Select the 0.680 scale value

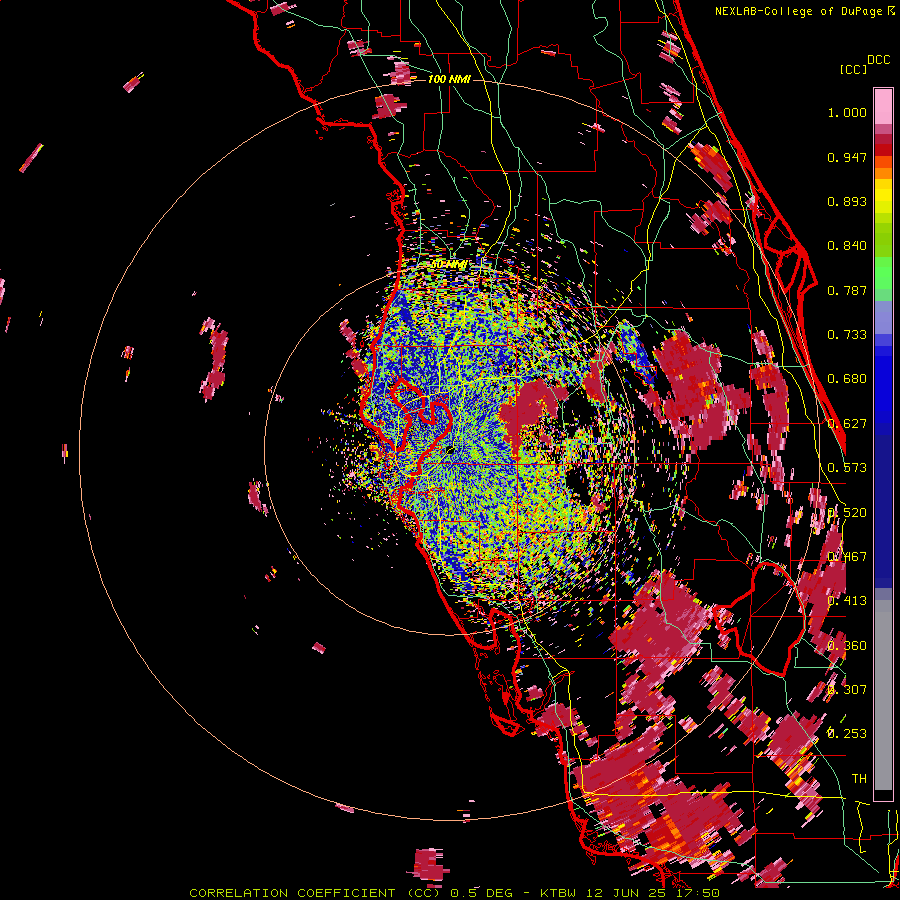pos(847,379)
